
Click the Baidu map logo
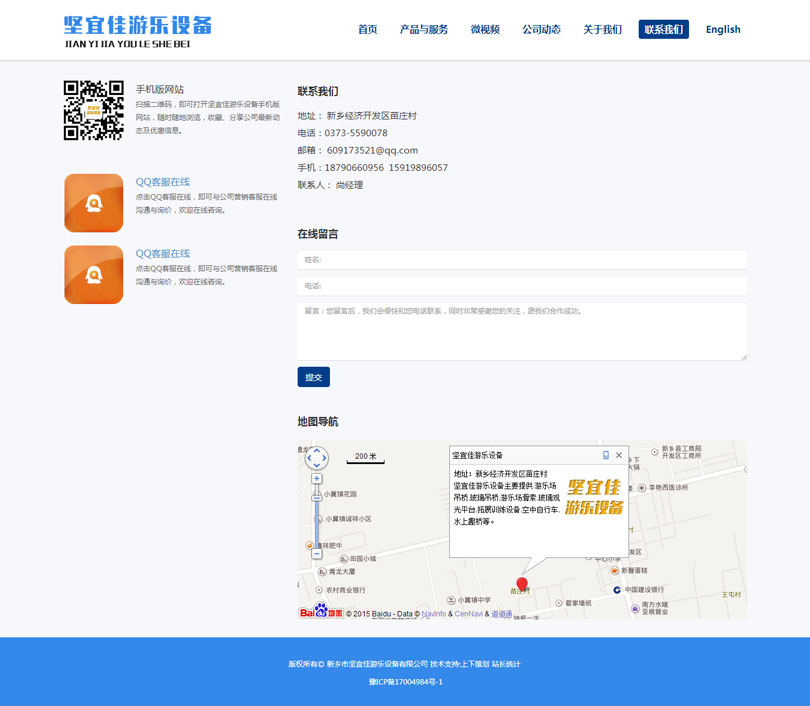(320, 612)
